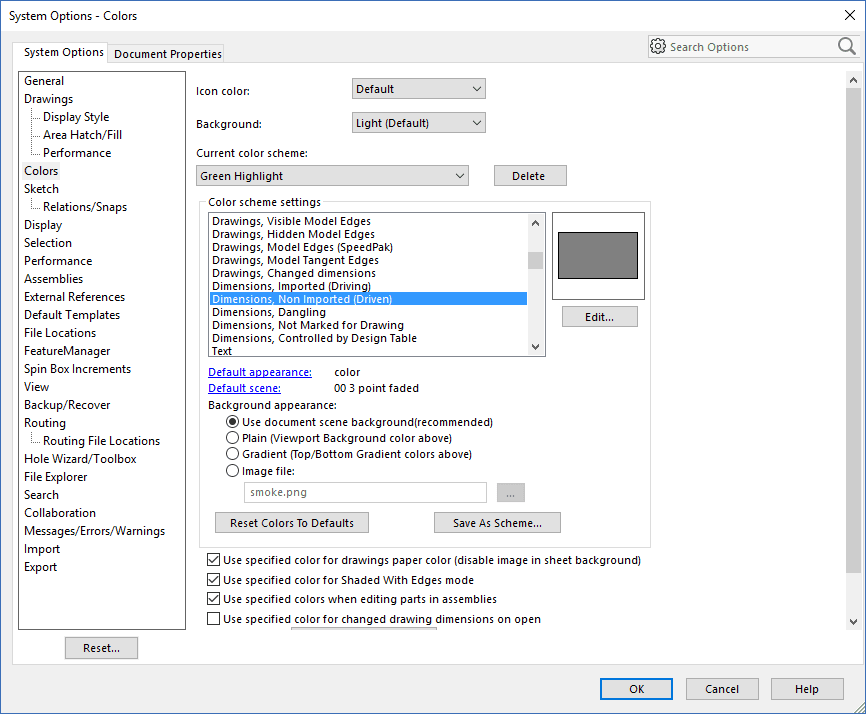The width and height of the screenshot is (866, 714).
Task: Close the System Options dialog
Action: [850, 15]
